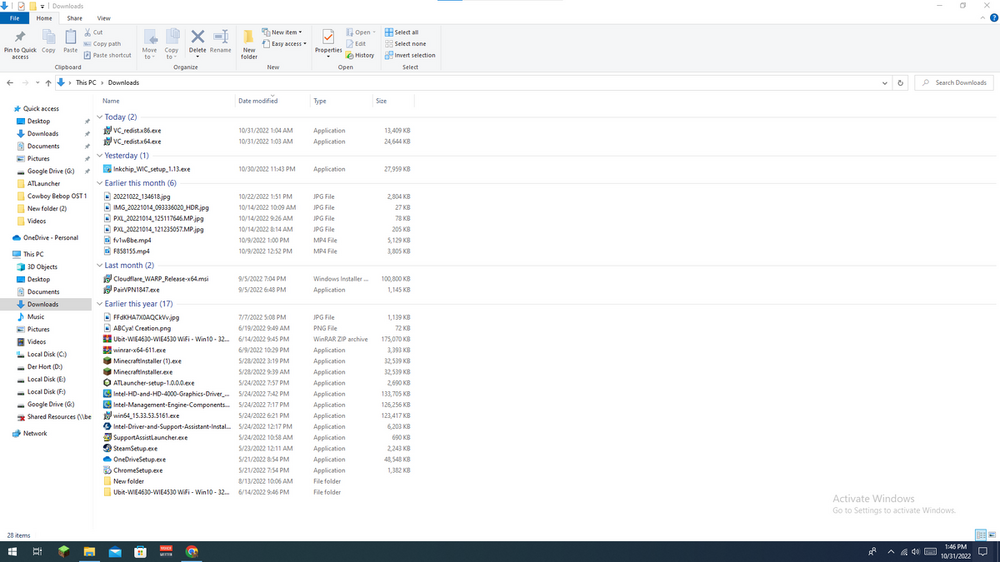Open Network in sidebar
Image resolution: width=1000 pixels, height=562 pixels.
click(35, 434)
